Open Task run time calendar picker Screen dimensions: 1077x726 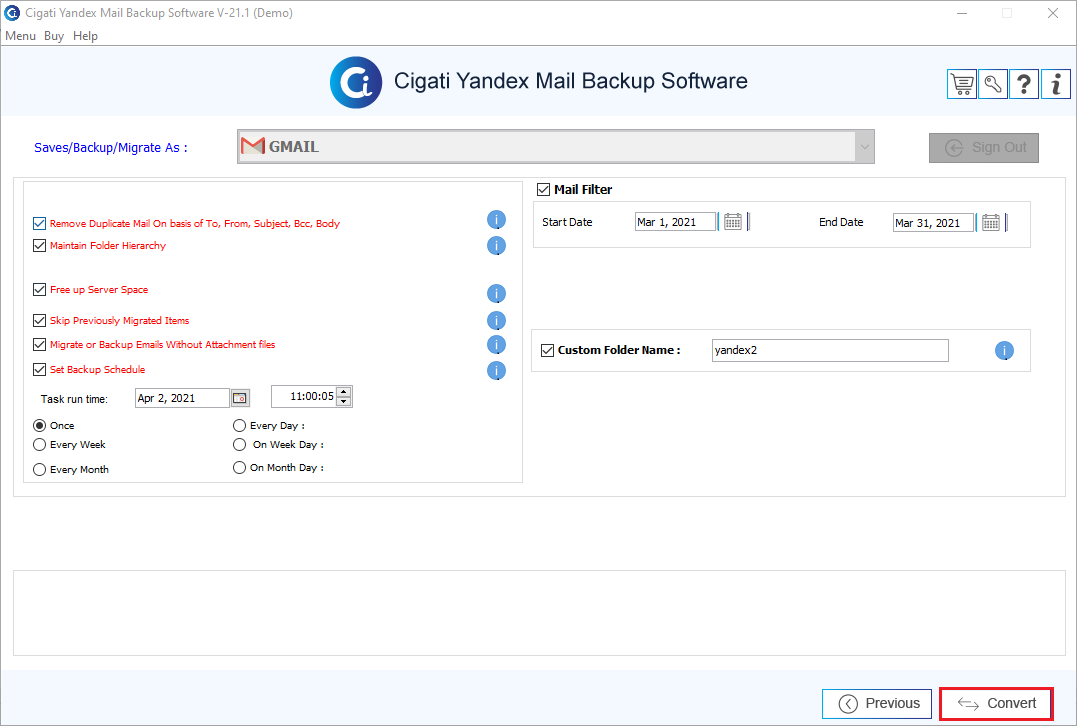(x=240, y=398)
